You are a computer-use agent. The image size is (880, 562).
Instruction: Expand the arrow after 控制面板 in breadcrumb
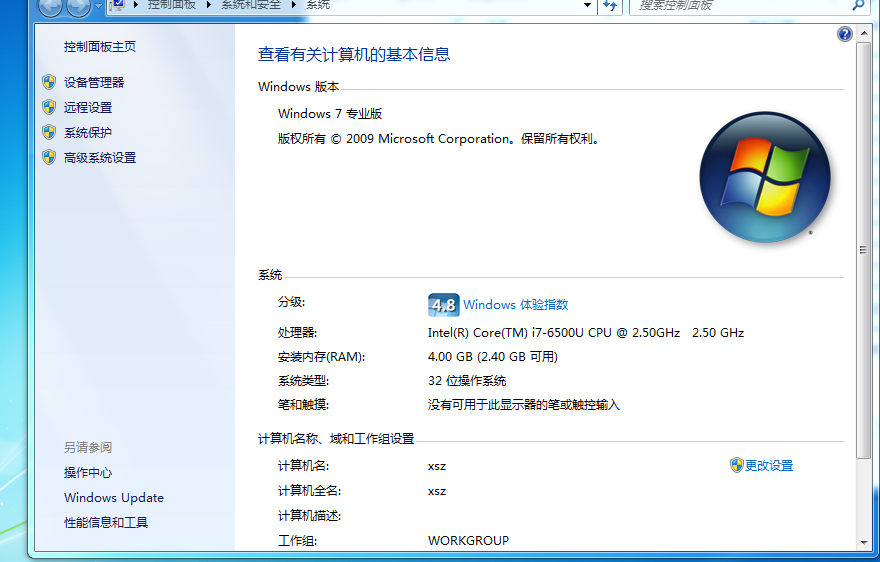pyautogui.click(x=209, y=5)
